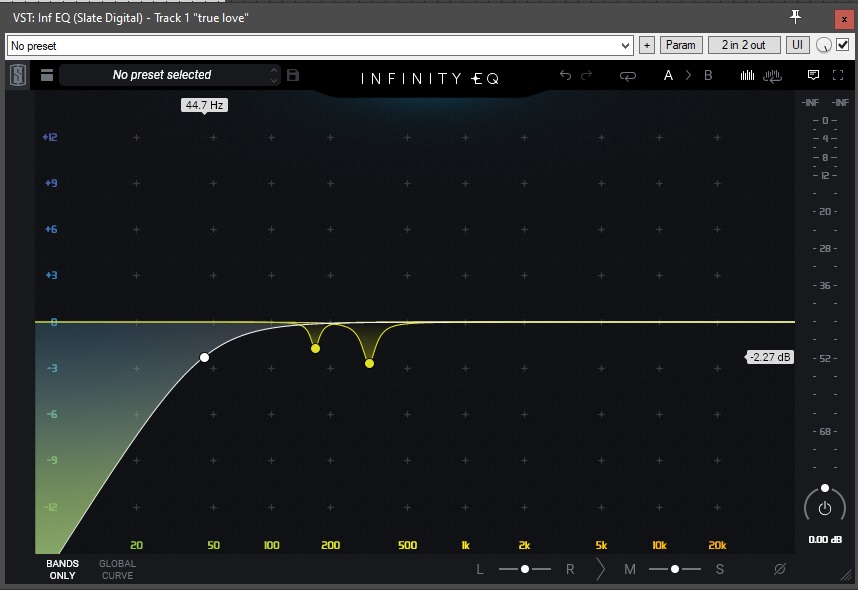Click the 44.7 Hz frequency label
Viewport: 858px width, 590px height.
pyautogui.click(x=204, y=105)
